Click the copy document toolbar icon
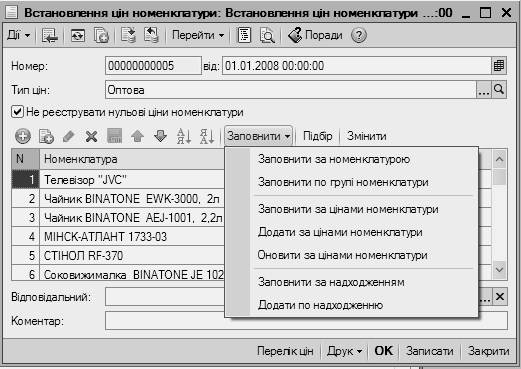 pos(101,35)
